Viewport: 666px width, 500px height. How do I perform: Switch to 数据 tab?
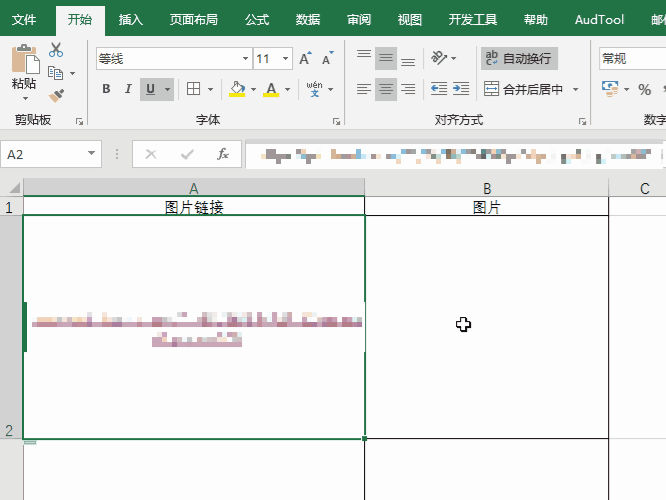click(x=308, y=20)
